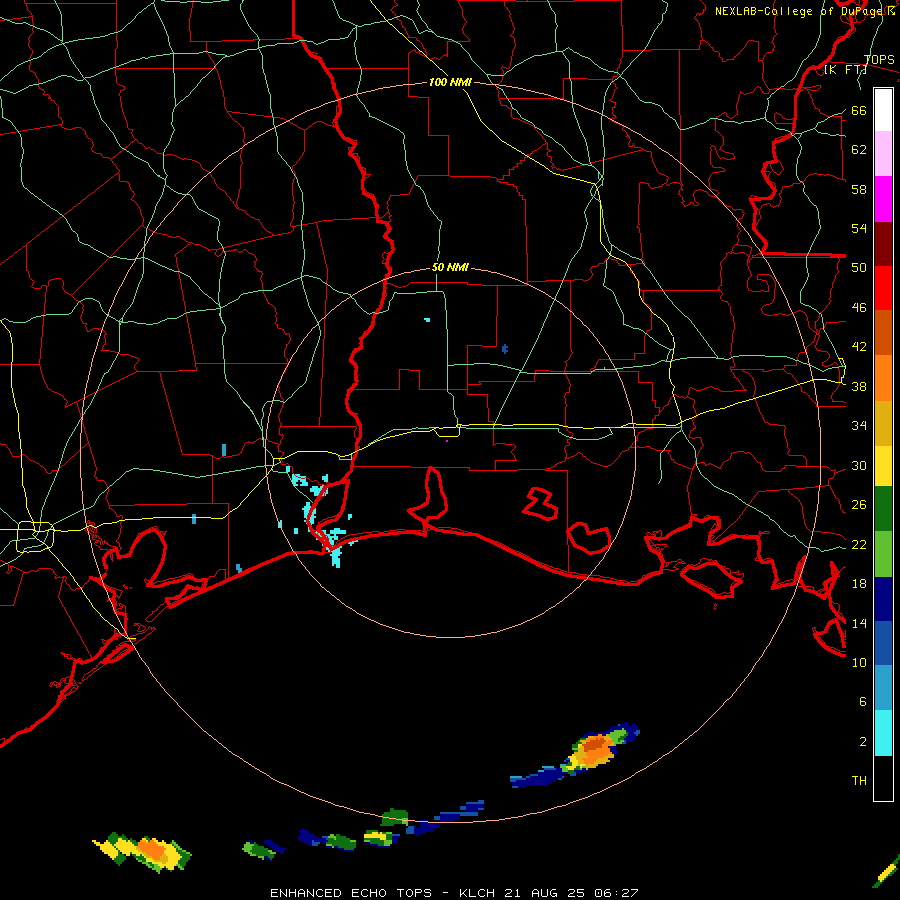
Task: Click the K FT units label
Action: tap(845, 70)
